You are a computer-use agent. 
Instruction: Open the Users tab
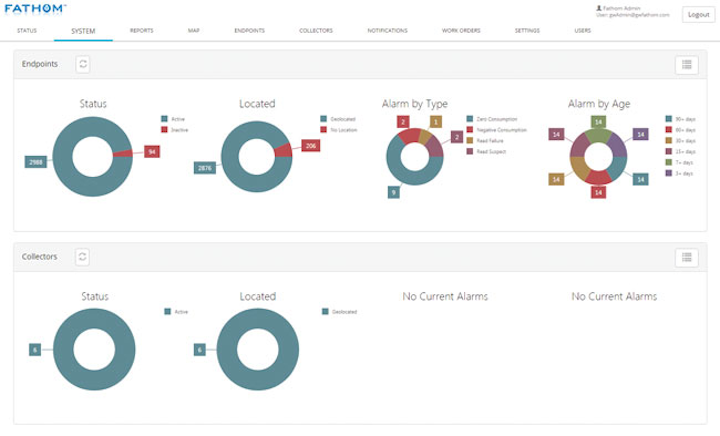coord(583,31)
